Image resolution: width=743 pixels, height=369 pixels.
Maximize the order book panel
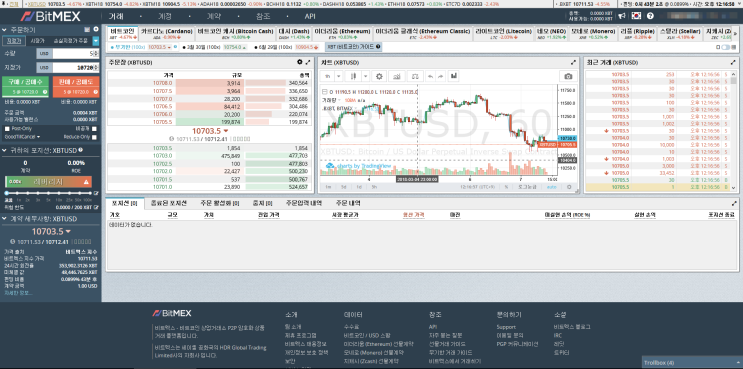(x=308, y=62)
